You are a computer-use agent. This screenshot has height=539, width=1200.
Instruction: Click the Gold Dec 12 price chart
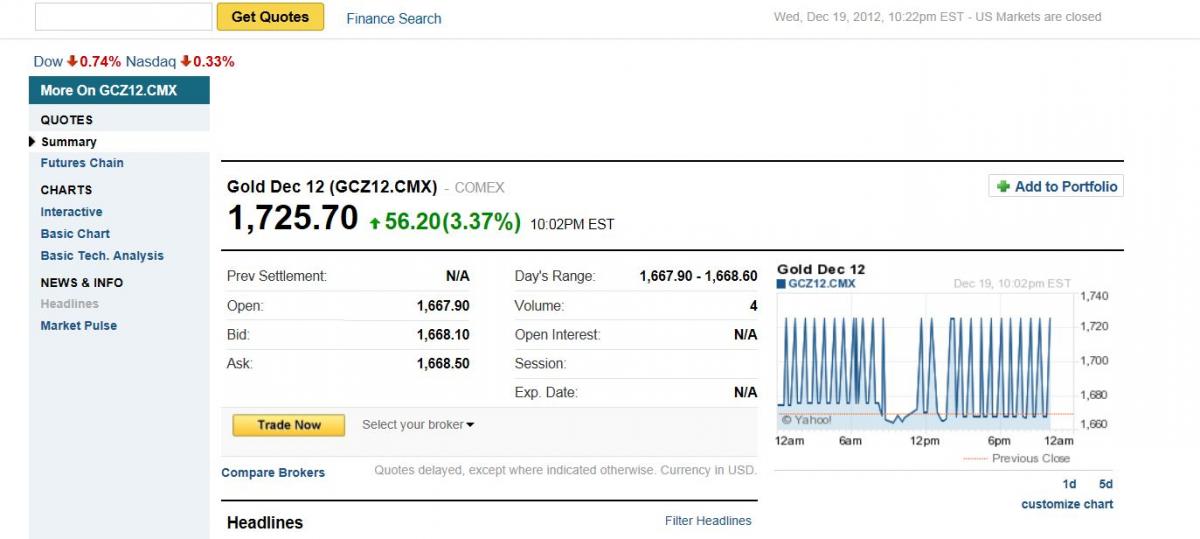[926, 362]
